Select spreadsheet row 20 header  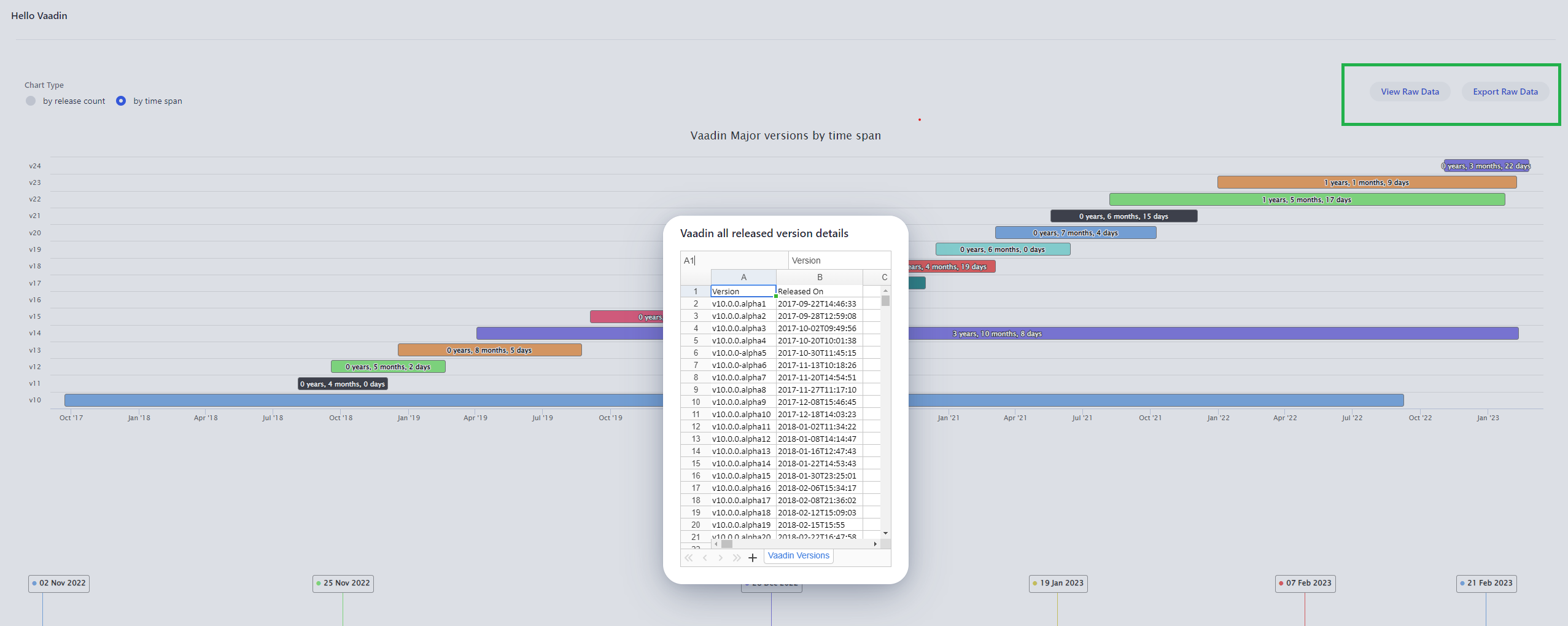pos(696,525)
